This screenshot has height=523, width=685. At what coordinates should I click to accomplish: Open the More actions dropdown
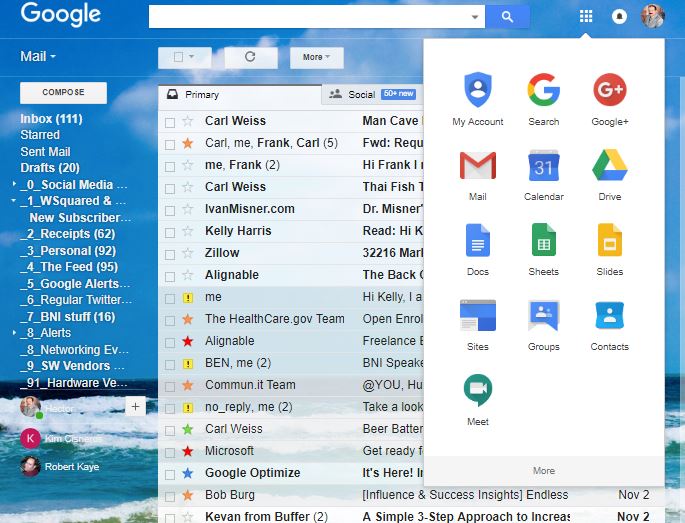click(x=317, y=57)
